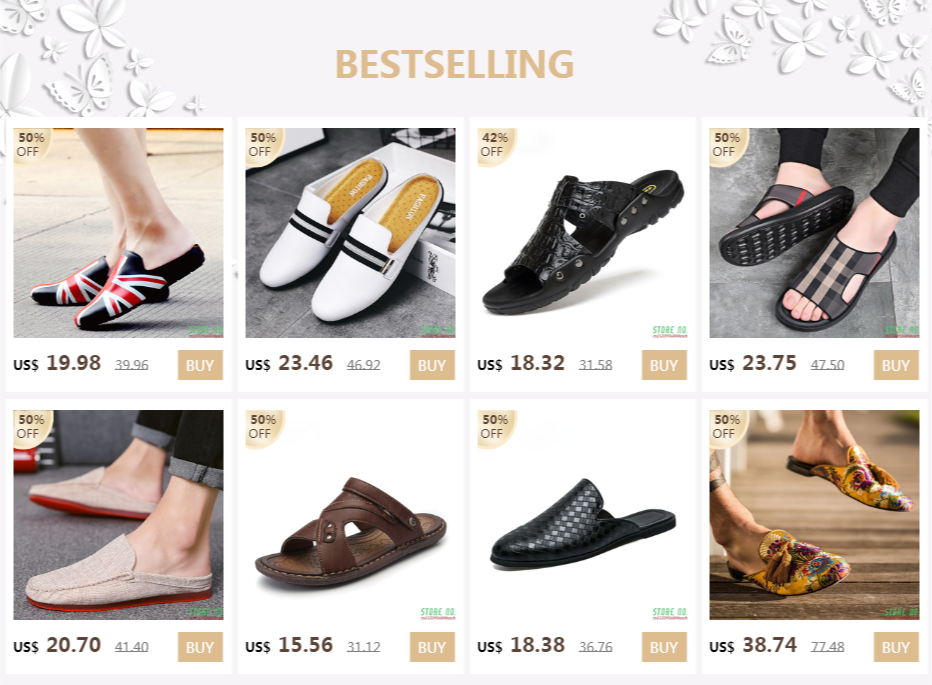Viewport: 932px width, 685px height.
Task: Click the BESTSELLING section heading
Action: [455, 64]
